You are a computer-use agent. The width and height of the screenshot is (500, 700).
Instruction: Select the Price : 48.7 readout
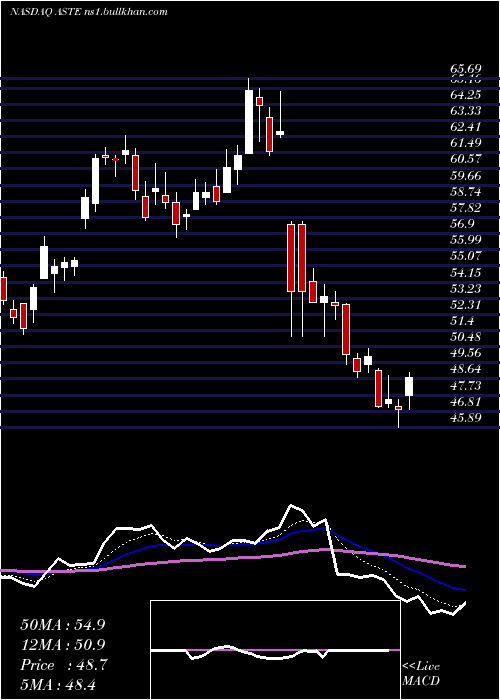click(x=63, y=665)
